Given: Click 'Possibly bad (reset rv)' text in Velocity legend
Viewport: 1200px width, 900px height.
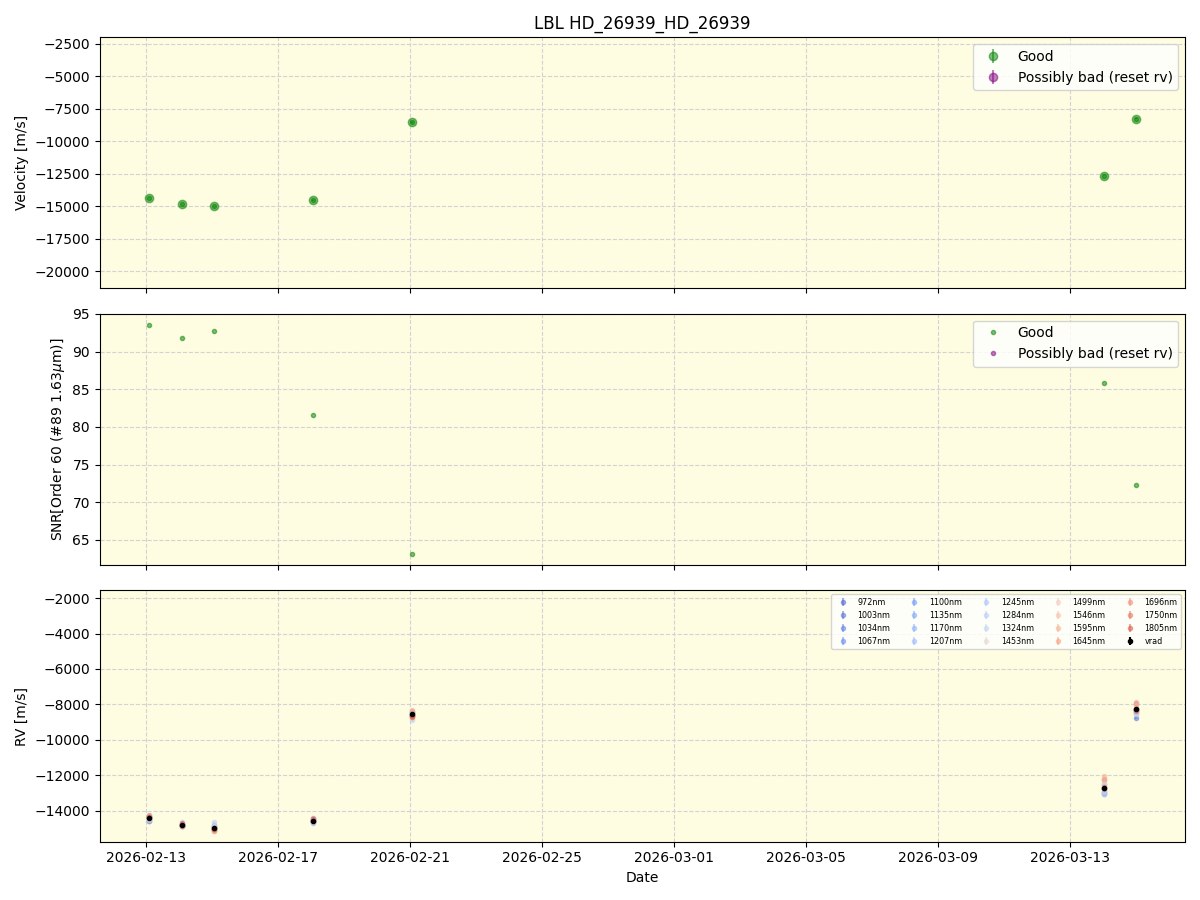Looking at the screenshot, I should tap(1095, 77).
